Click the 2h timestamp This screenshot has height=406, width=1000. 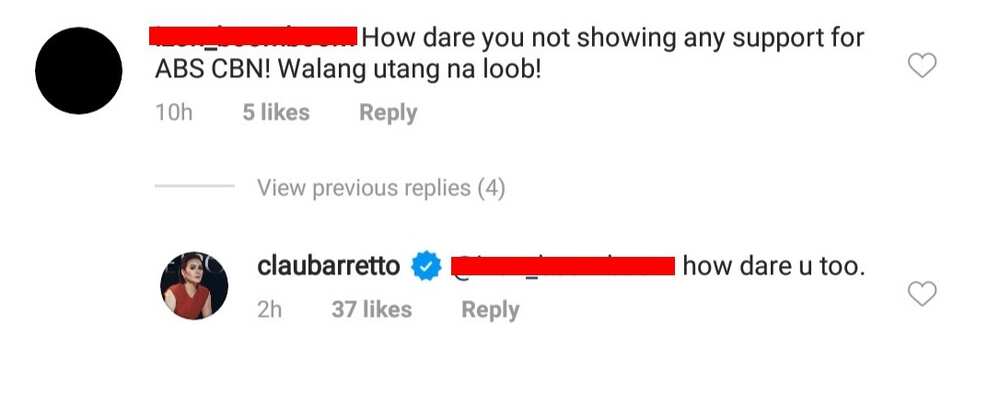click(x=269, y=310)
